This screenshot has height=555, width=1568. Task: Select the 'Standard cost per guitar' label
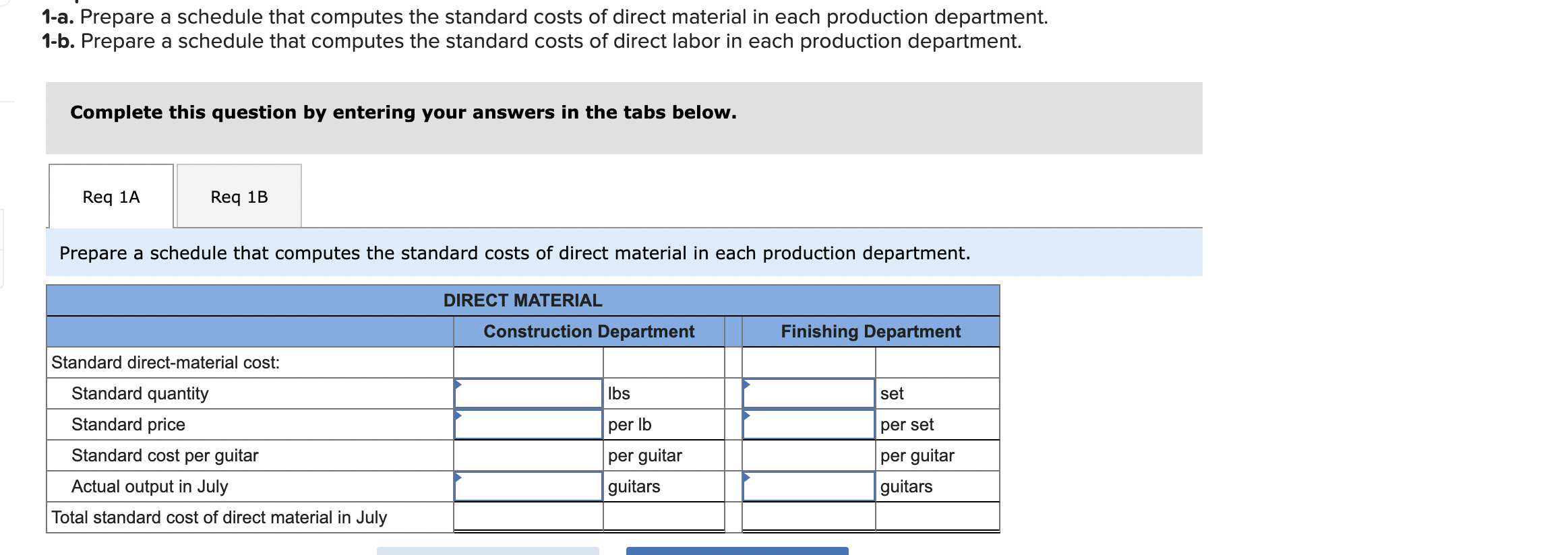pyautogui.click(x=165, y=455)
